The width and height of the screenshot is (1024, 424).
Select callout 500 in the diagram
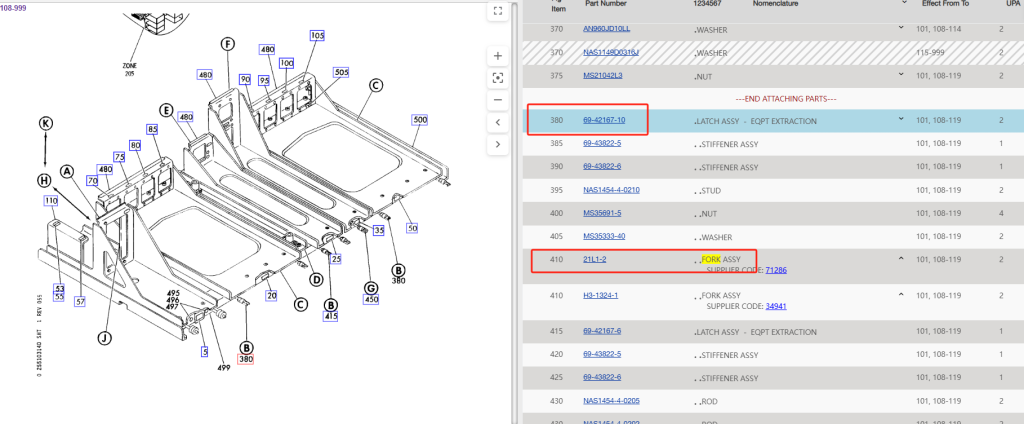(419, 120)
